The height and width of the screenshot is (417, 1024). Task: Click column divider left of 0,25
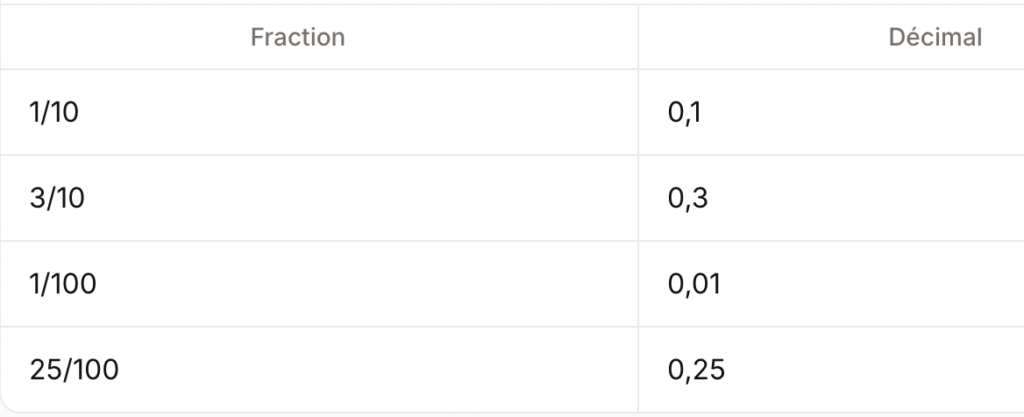(638, 370)
